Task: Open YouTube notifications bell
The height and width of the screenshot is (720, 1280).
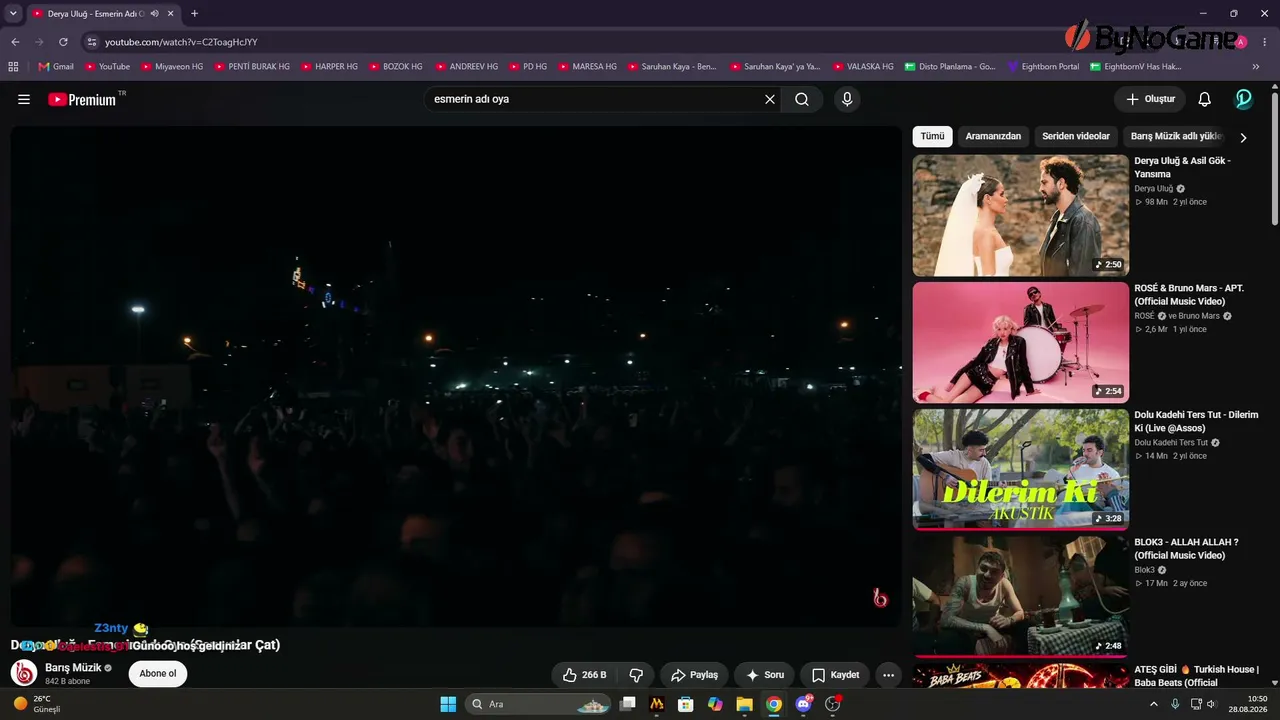Action: coord(1205,99)
